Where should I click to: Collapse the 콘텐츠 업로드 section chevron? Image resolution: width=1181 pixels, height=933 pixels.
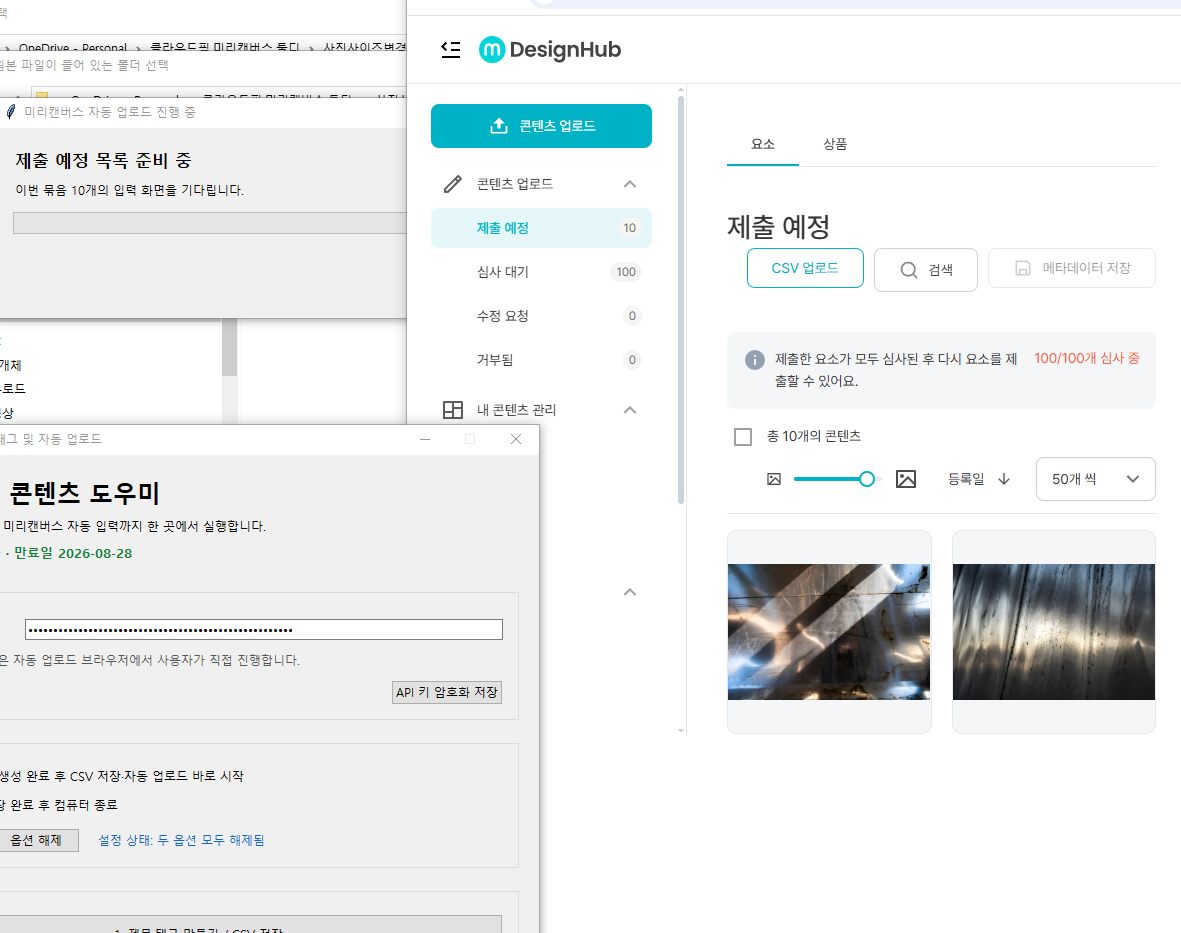click(630, 184)
